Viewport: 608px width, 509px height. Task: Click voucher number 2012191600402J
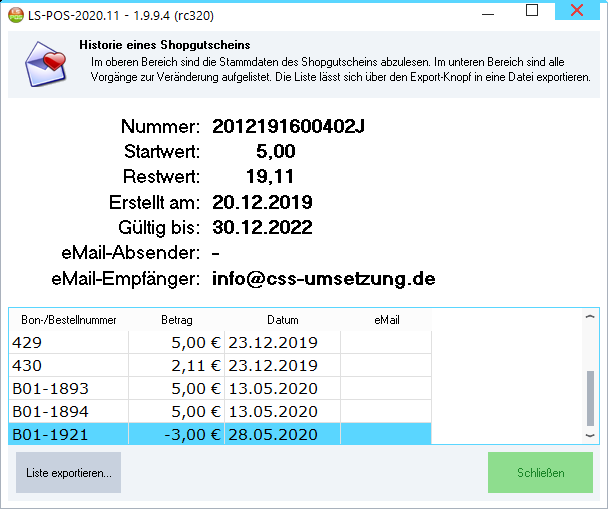pos(288,126)
